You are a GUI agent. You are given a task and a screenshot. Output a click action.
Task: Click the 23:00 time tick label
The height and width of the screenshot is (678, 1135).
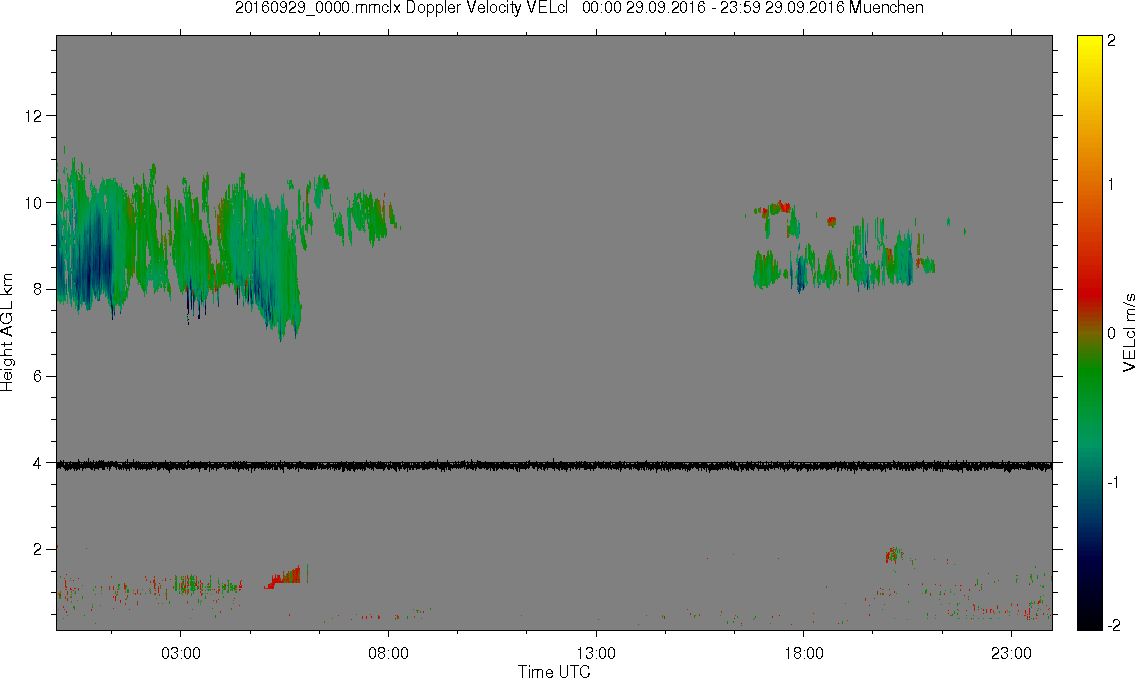click(1011, 653)
